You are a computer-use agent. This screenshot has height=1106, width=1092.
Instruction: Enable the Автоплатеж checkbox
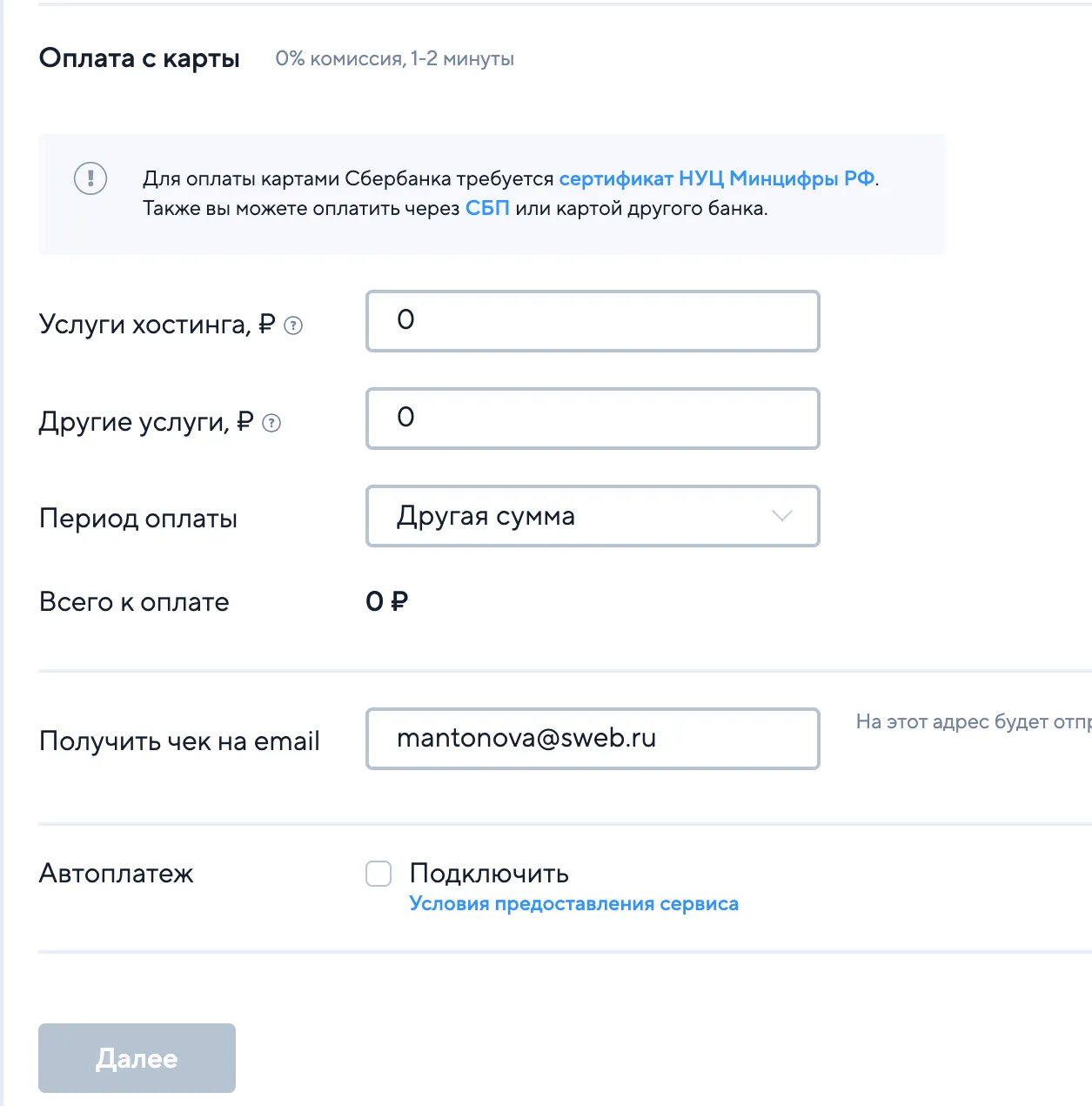click(379, 874)
